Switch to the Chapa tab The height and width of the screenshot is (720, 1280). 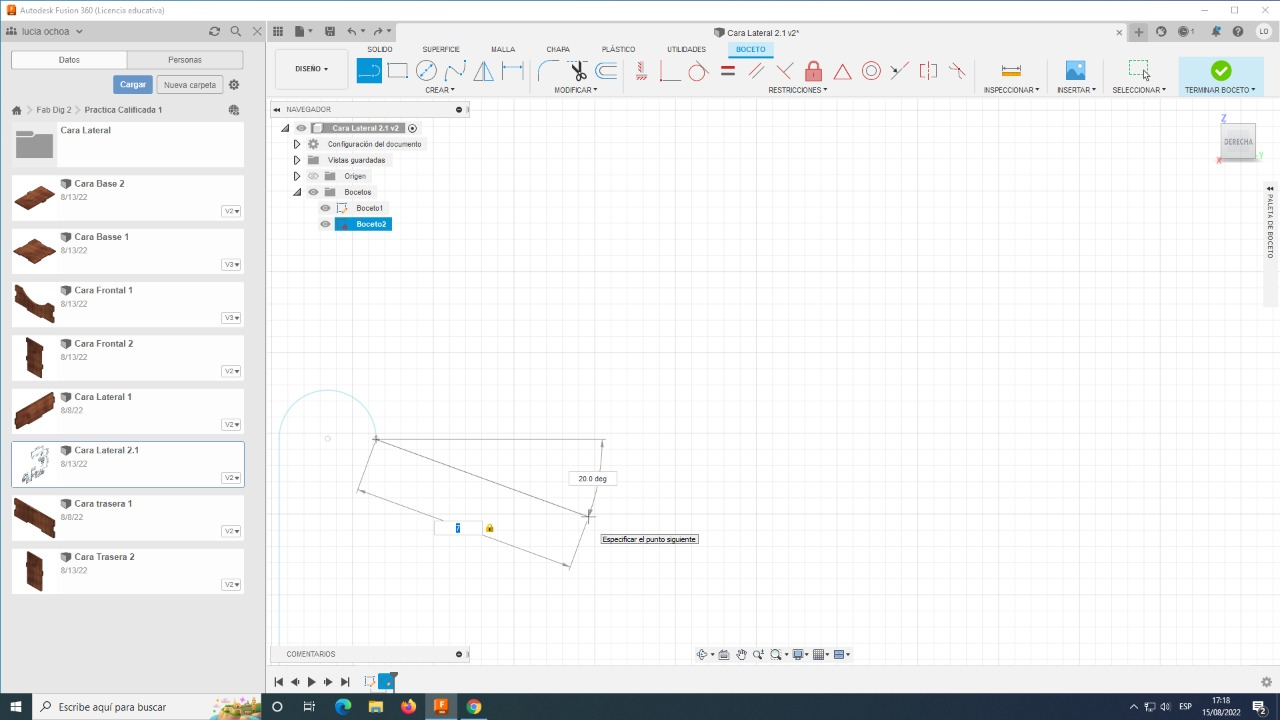pos(558,49)
